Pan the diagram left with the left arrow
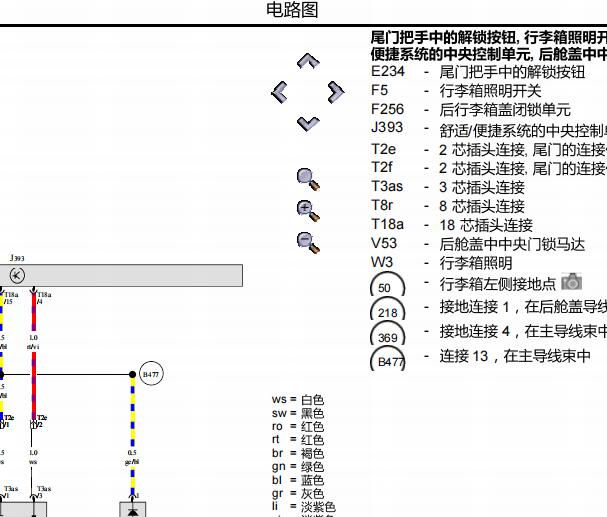The image size is (607, 517). (279, 92)
